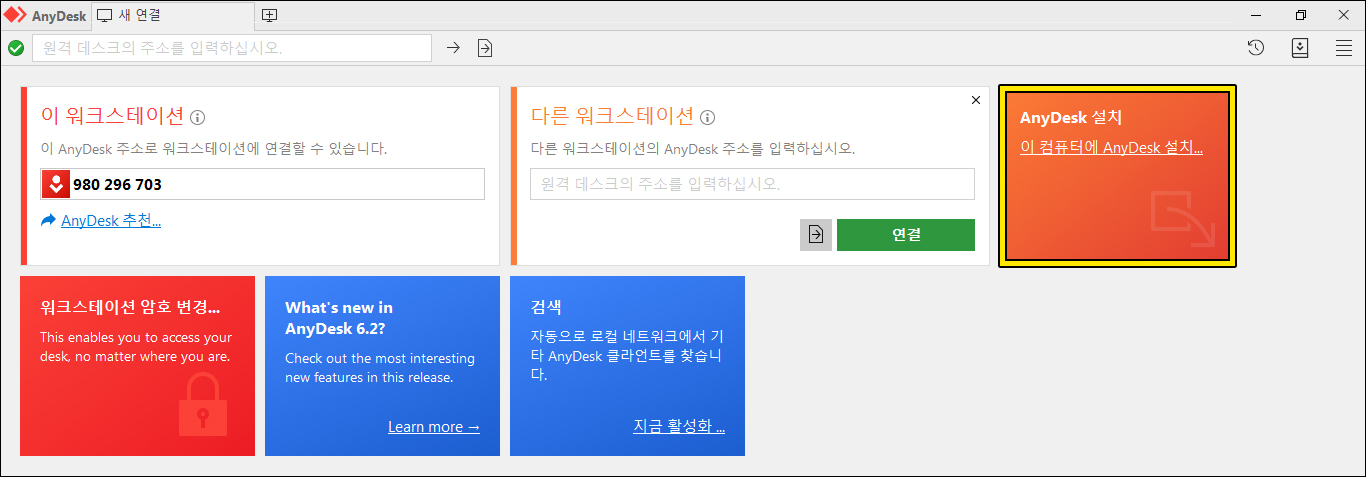This screenshot has height=477, width=1366.
Task: Open the 워크스테이션 암호 변경... tile
Action: coord(137,366)
